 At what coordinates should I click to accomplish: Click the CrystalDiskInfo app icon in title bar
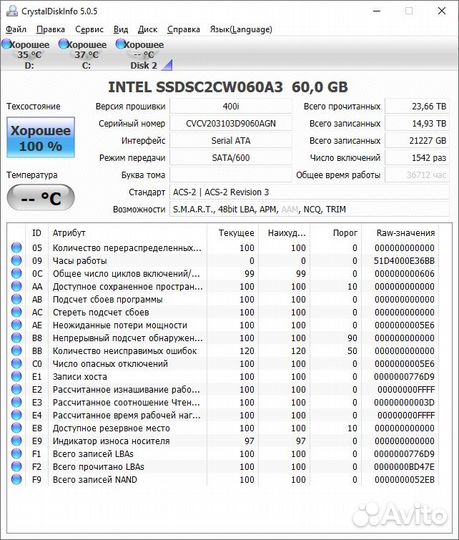[12, 11]
